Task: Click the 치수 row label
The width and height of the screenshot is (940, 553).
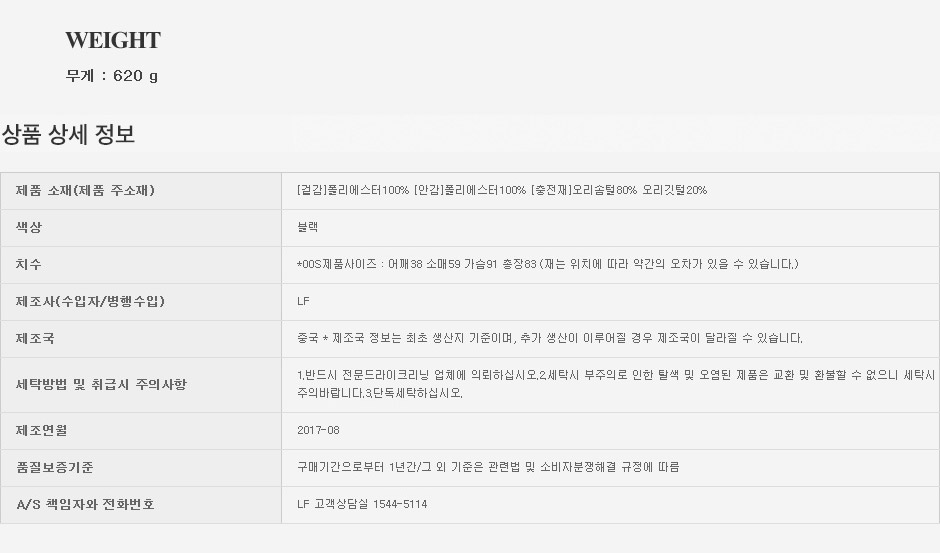Action: [29, 264]
